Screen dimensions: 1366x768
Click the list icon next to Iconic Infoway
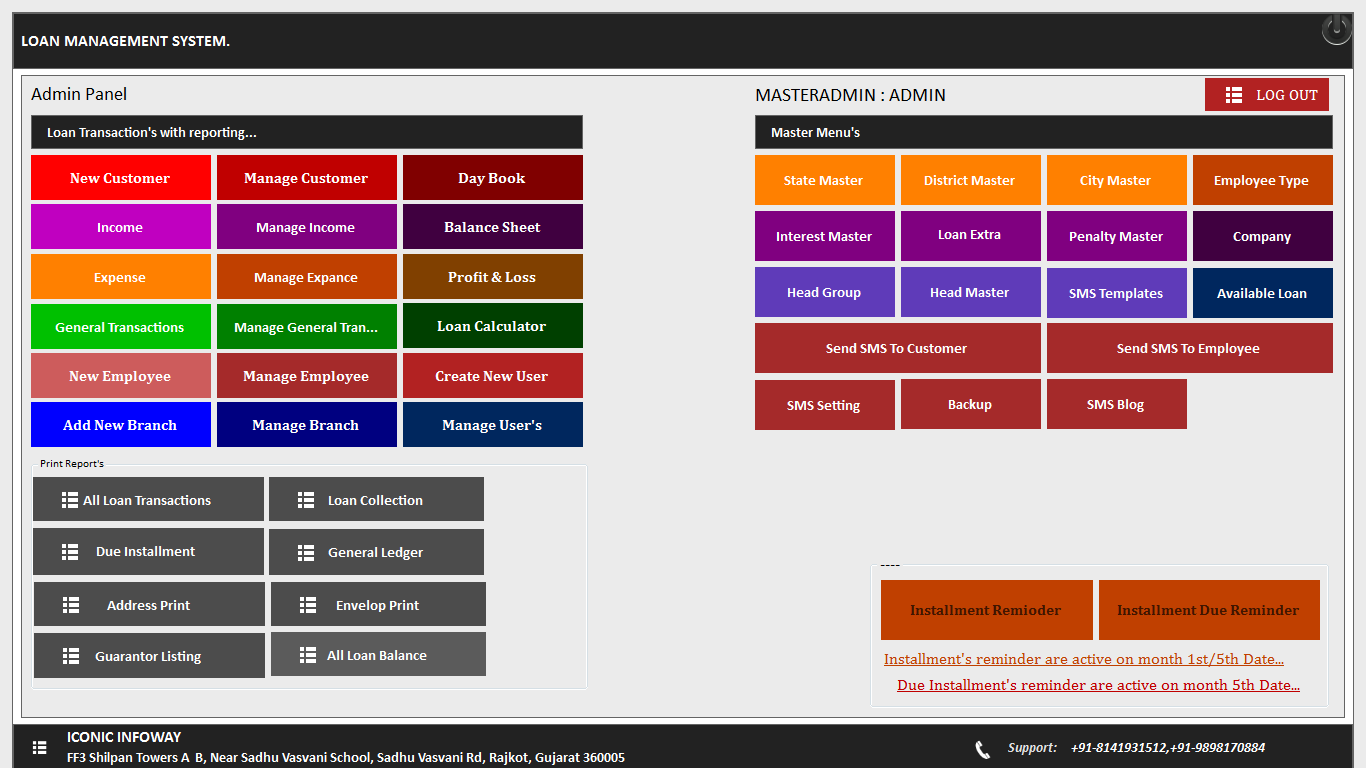[40, 747]
